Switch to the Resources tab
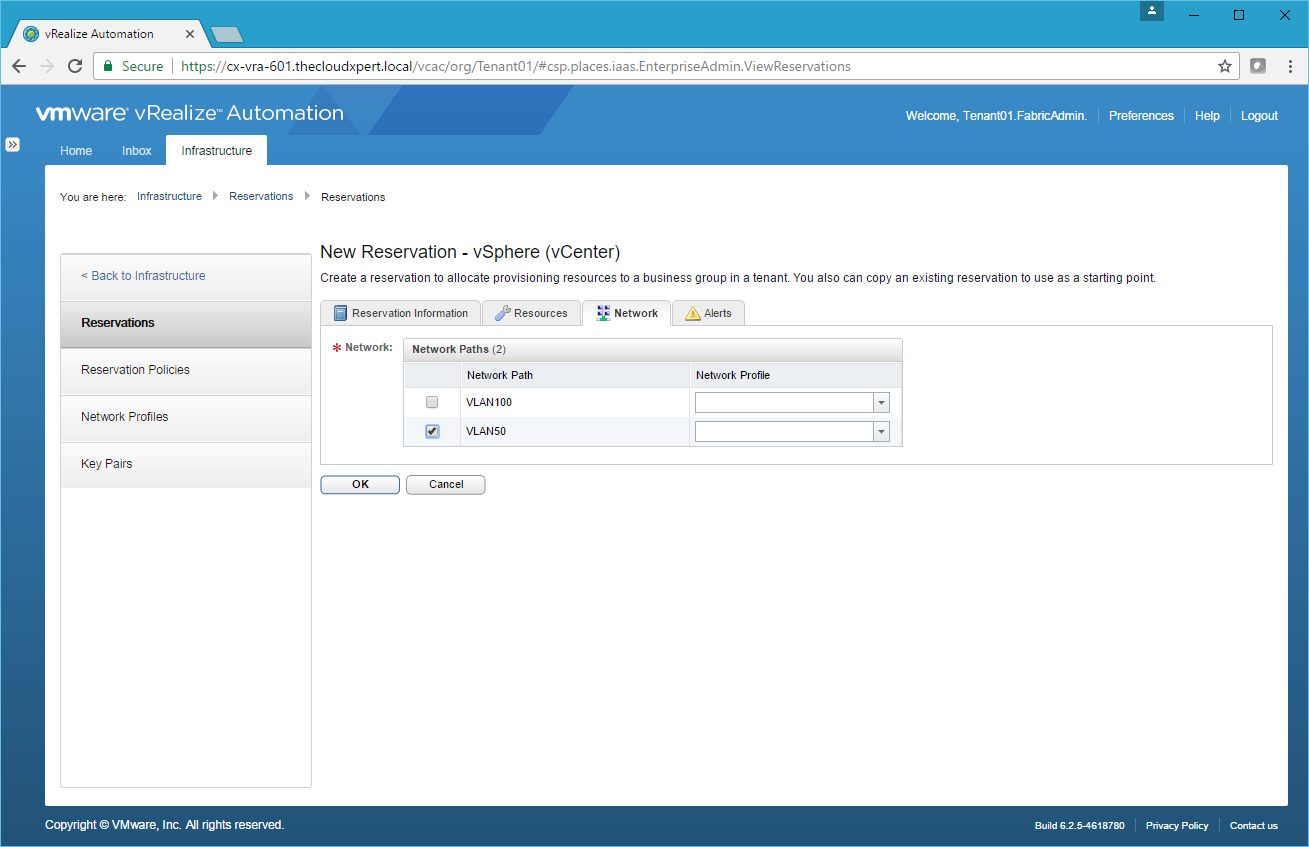The width and height of the screenshot is (1309, 847). coord(531,313)
